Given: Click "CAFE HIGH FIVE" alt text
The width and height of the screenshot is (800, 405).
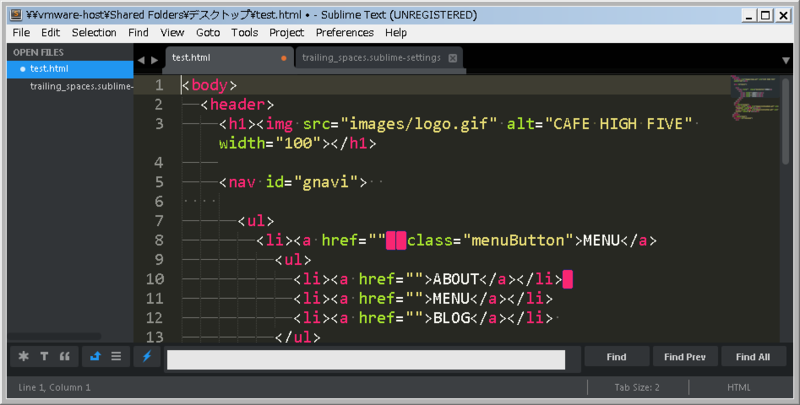Looking at the screenshot, I should click(x=618, y=124).
